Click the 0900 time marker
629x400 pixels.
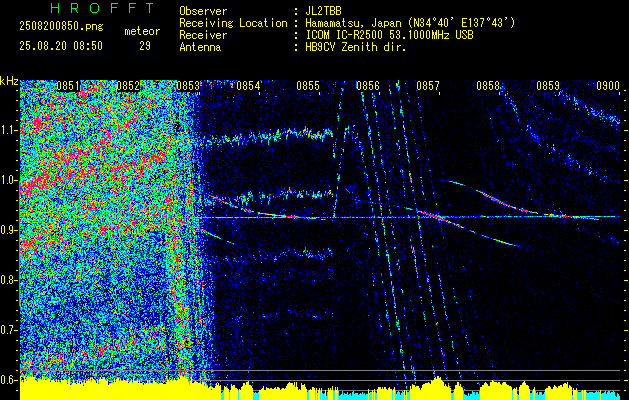pyautogui.click(x=608, y=85)
